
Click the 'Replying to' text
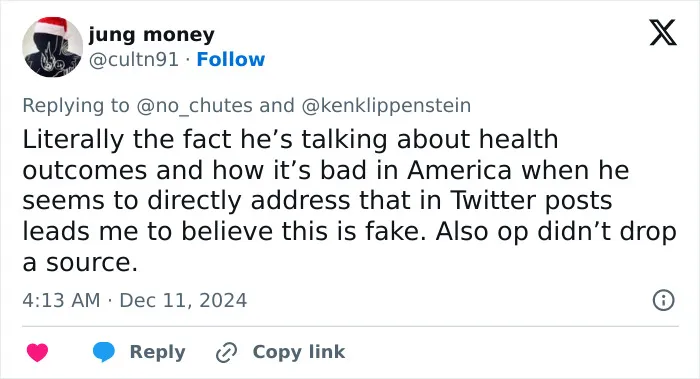coord(76,106)
